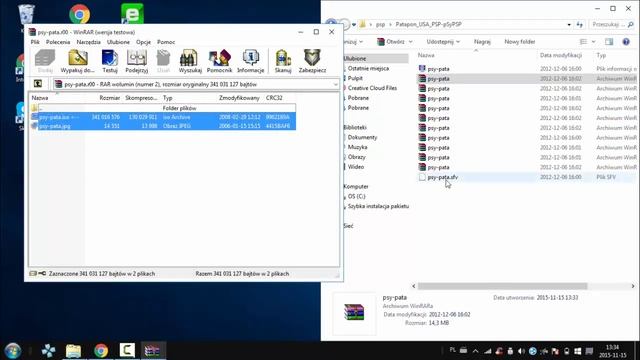Open the Ulubione menu in WinRAR
640x360 pixels.
tap(118, 42)
